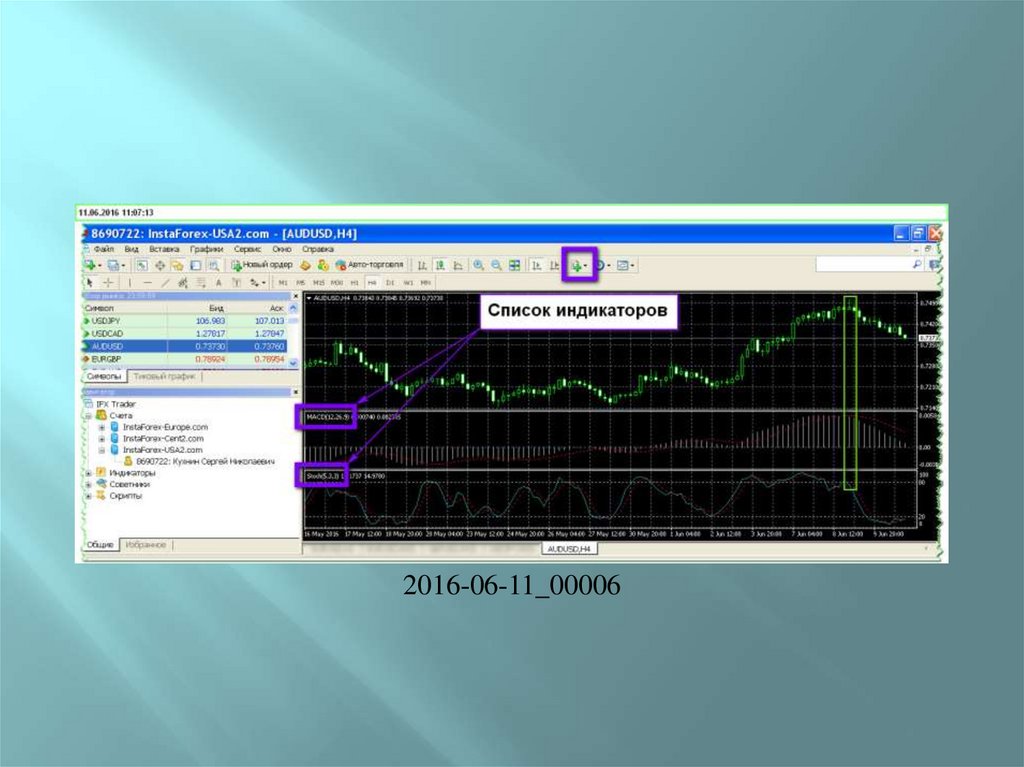This screenshot has width=1024, height=767.
Task: Select the text label 'A' tool
Action: pyautogui.click(x=217, y=283)
